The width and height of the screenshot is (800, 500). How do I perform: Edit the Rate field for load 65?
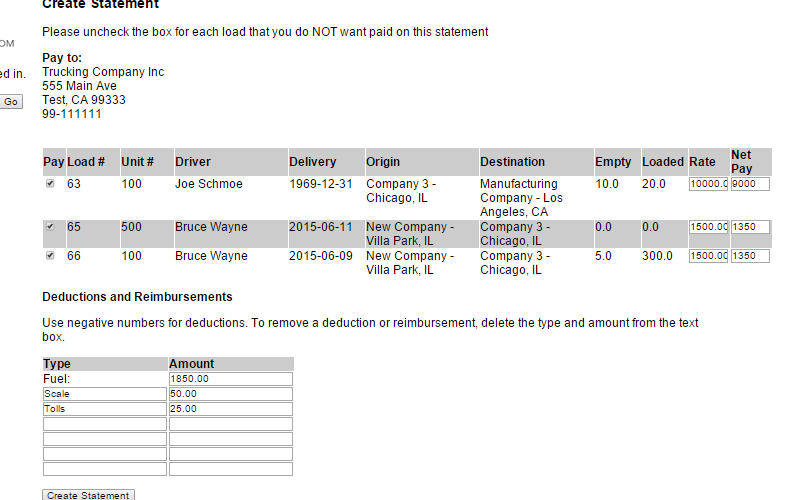[x=708, y=227]
